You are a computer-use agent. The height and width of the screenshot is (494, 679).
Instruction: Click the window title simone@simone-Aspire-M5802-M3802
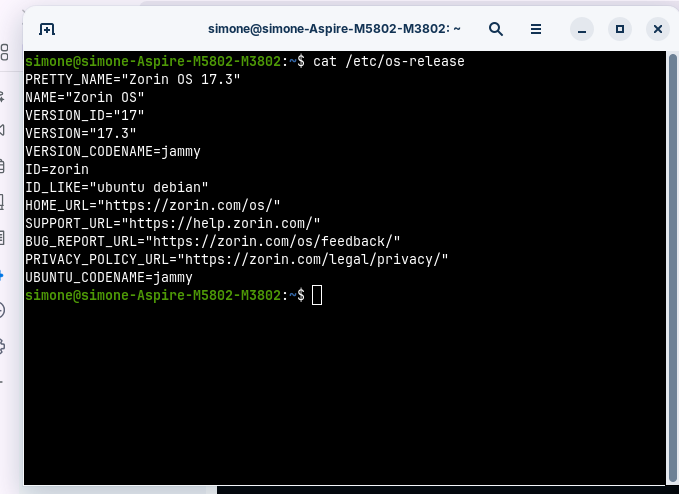(334, 29)
